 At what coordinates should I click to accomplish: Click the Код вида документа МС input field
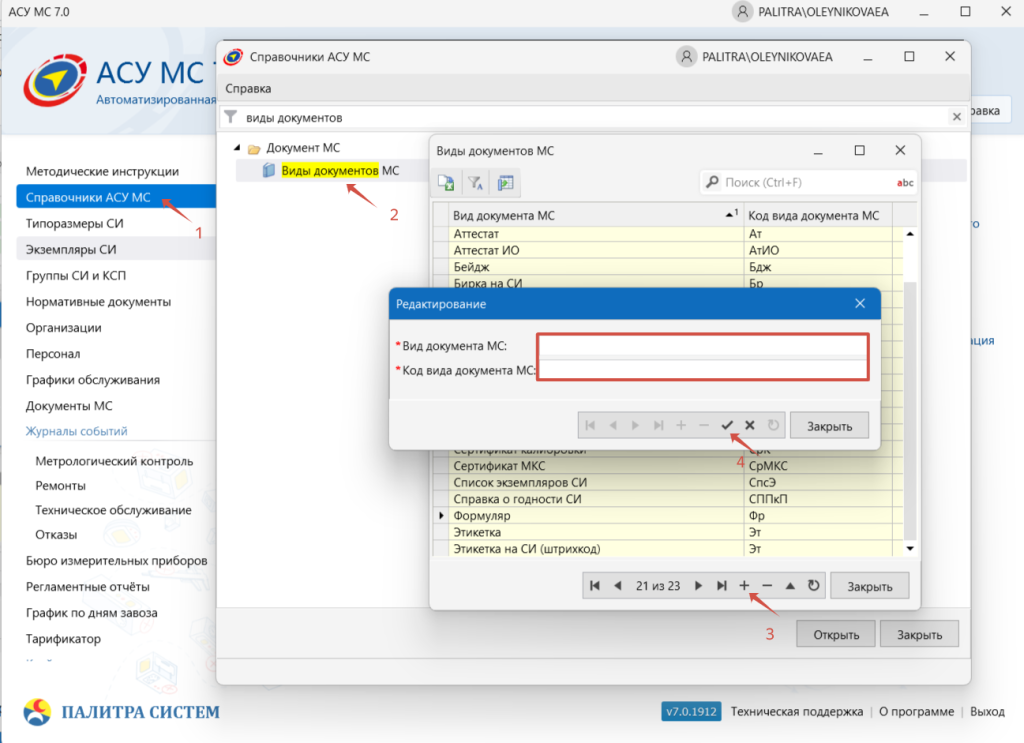[x=703, y=370]
